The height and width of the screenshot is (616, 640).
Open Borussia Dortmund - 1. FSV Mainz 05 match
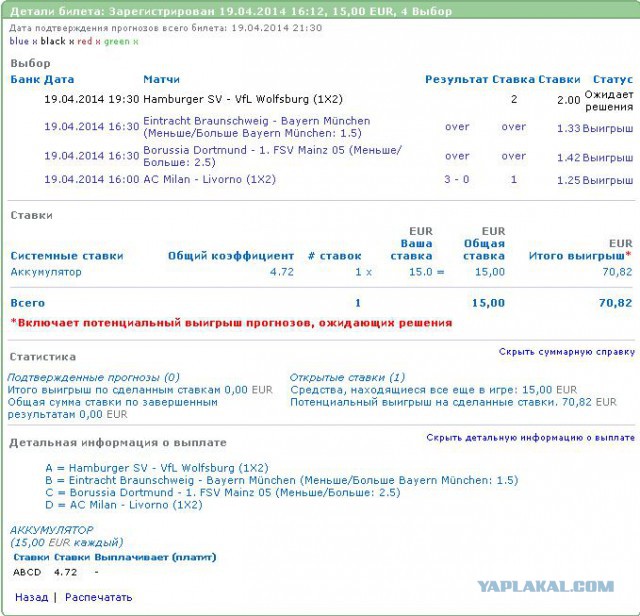pos(272,156)
